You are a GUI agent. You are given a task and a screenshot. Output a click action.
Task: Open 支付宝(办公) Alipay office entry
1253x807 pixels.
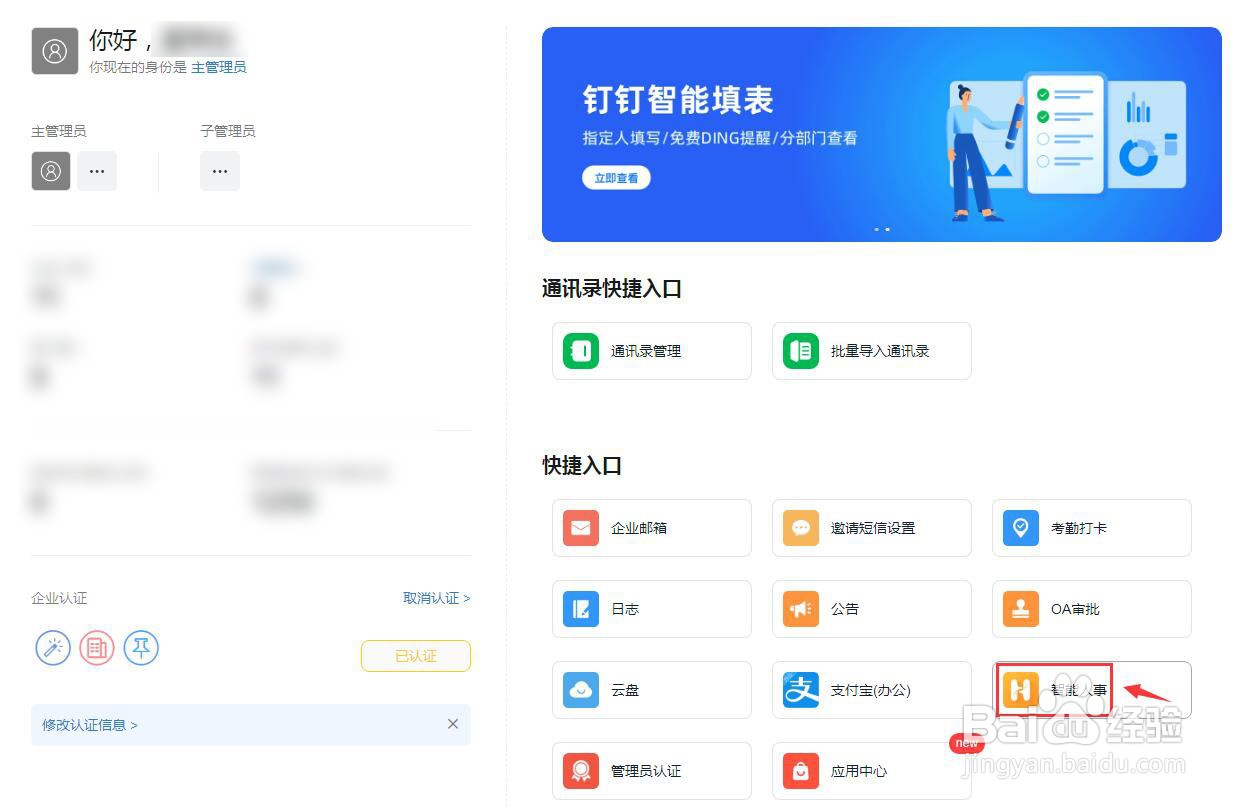point(871,690)
